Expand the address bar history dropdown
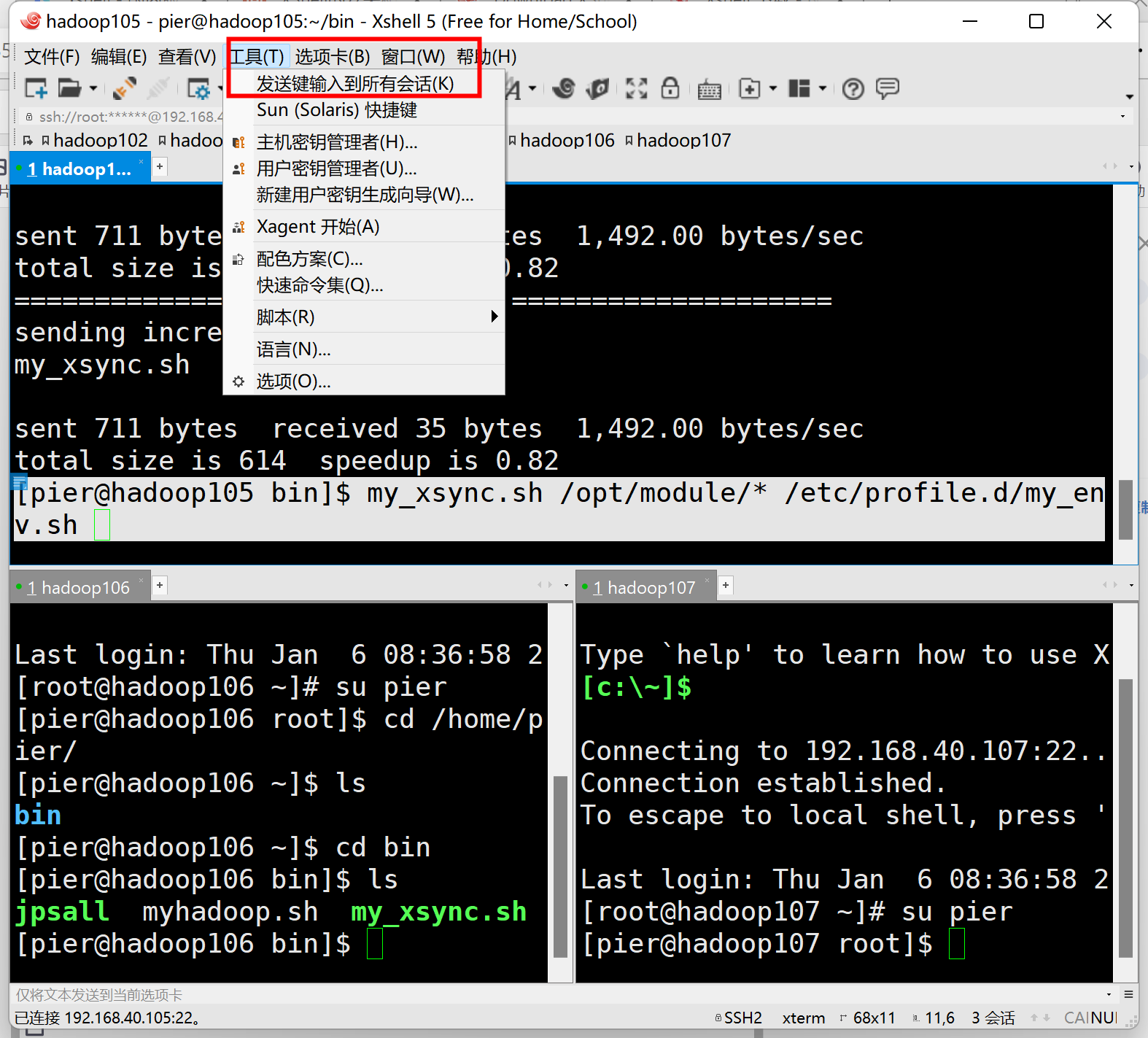The image size is (1148, 1038). (1122, 117)
